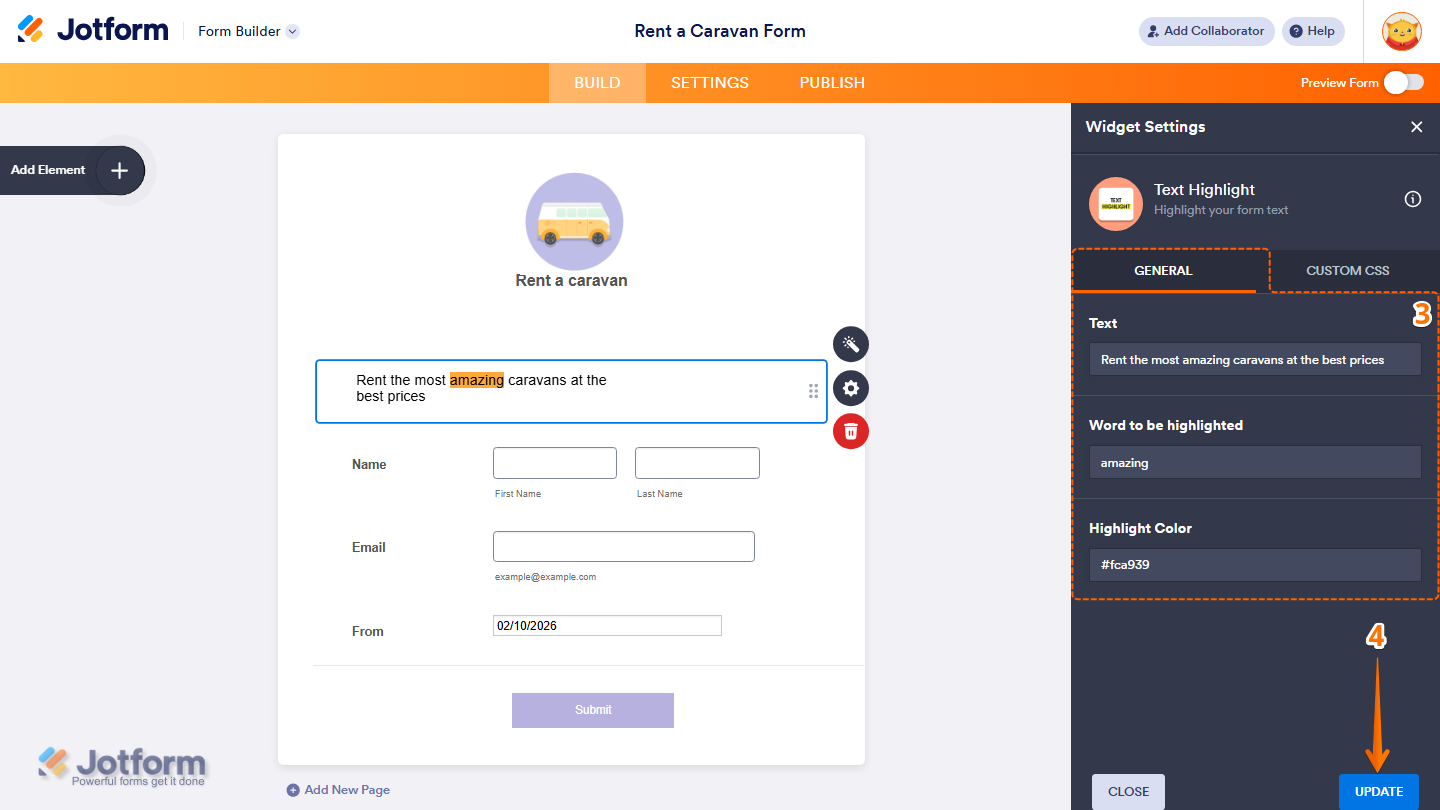Click the CLOSE button in settings panel
Image resolution: width=1440 pixels, height=810 pixels.
tap(1128, 792)
